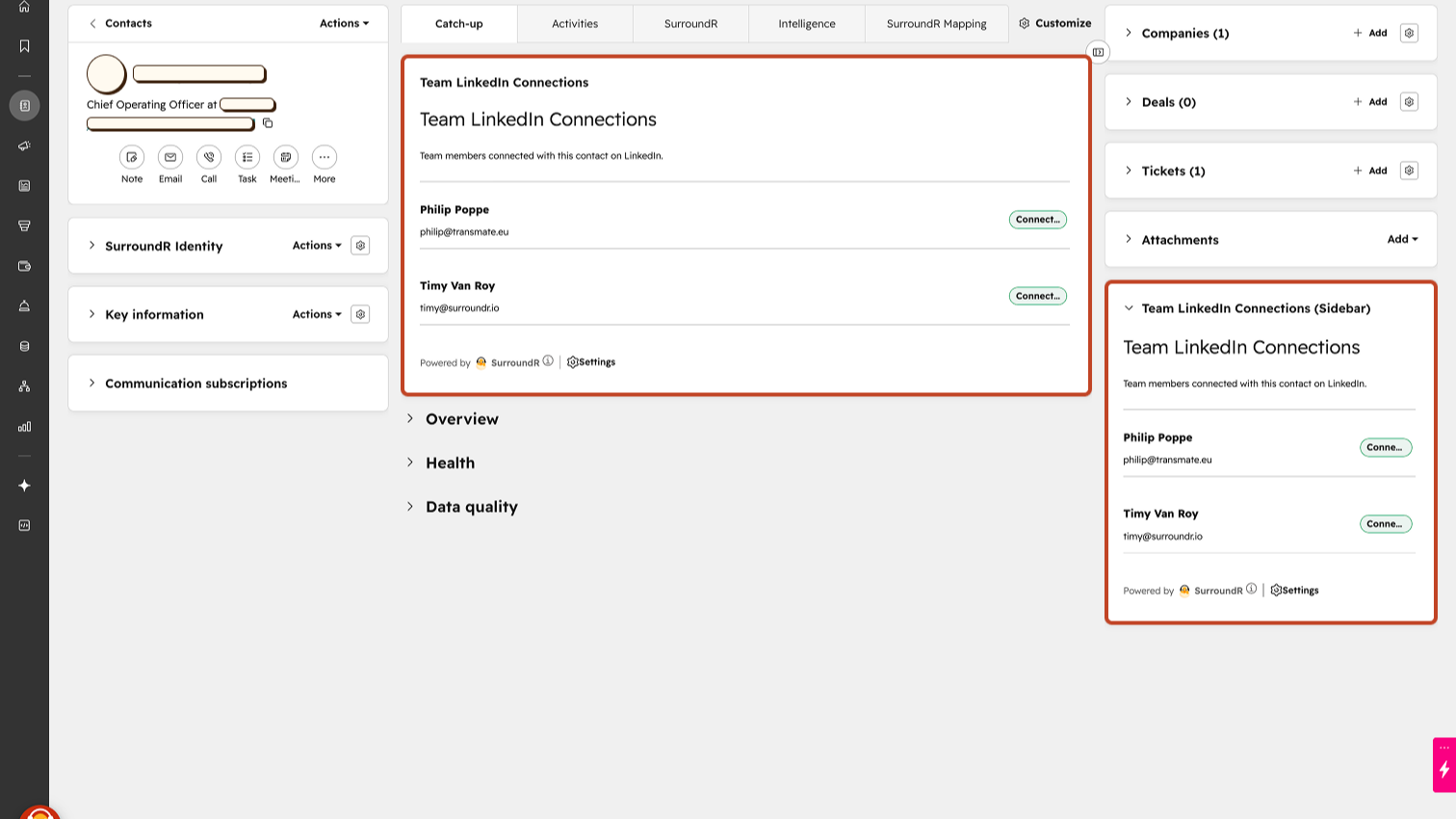Start a Call with this contact

(x=209, y=157)
